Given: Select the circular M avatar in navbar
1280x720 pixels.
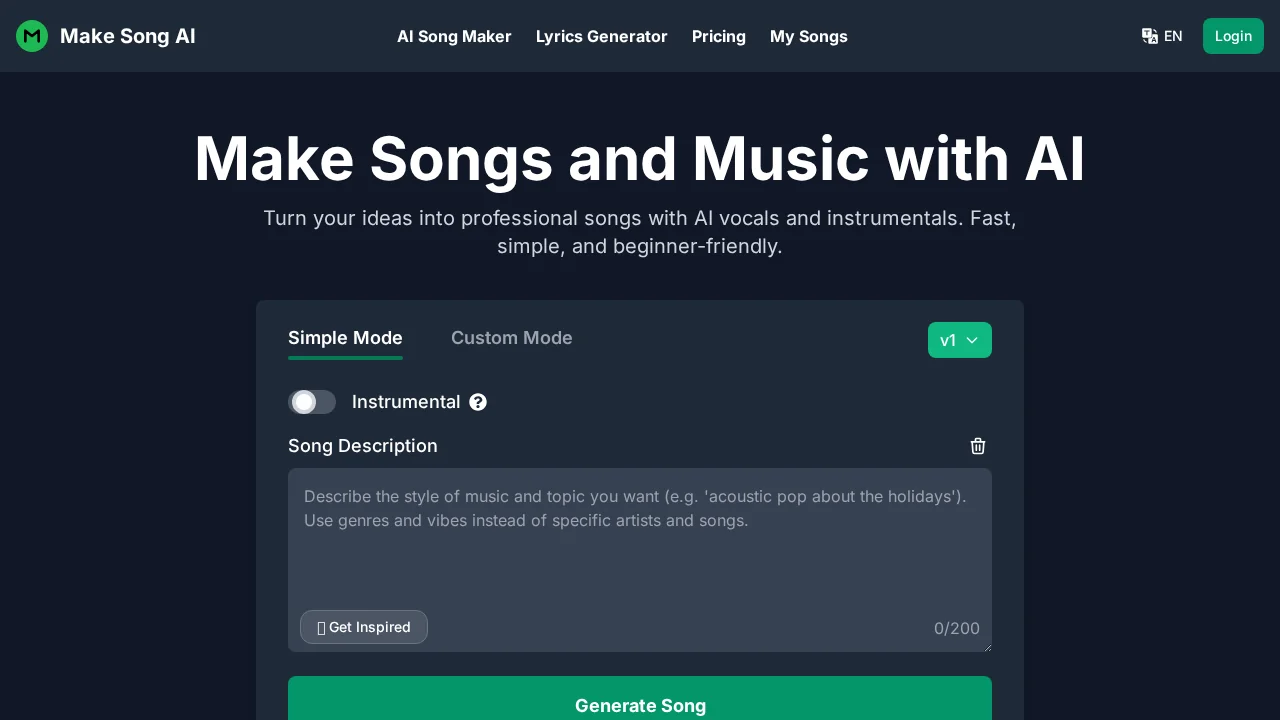Looking at the screenshot, I should pos(32,36).
